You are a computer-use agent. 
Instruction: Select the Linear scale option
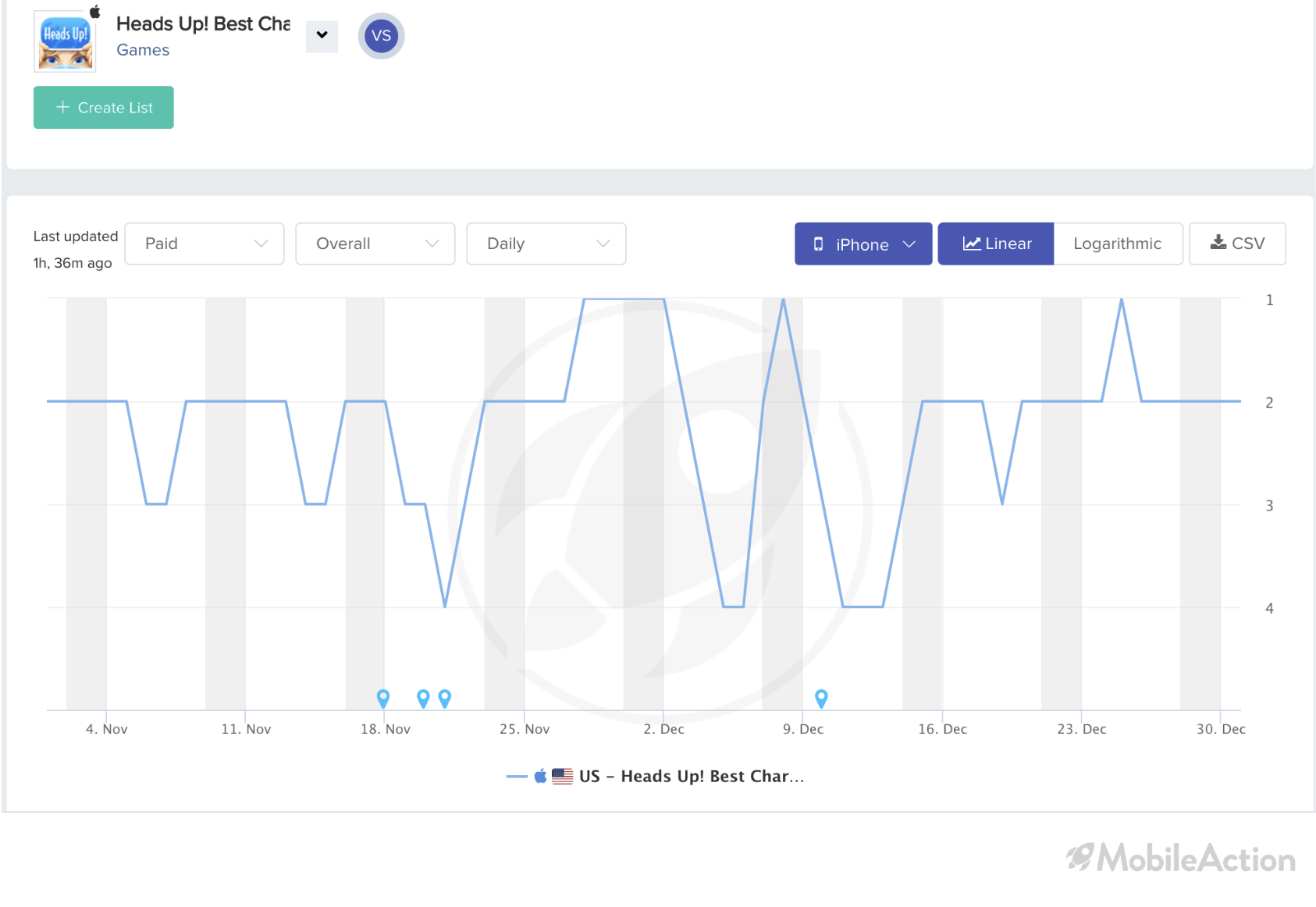coord(996,244)
